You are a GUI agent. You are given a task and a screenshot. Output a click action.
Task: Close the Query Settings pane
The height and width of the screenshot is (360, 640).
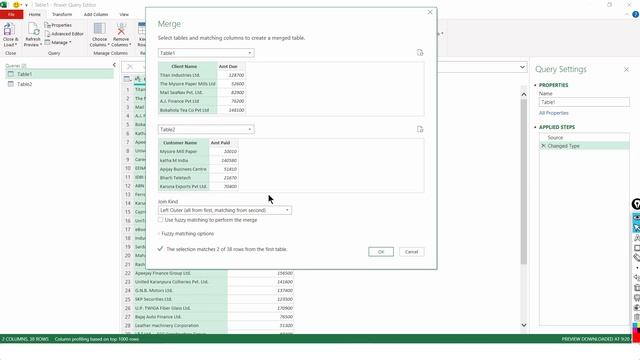coord(626,70)
